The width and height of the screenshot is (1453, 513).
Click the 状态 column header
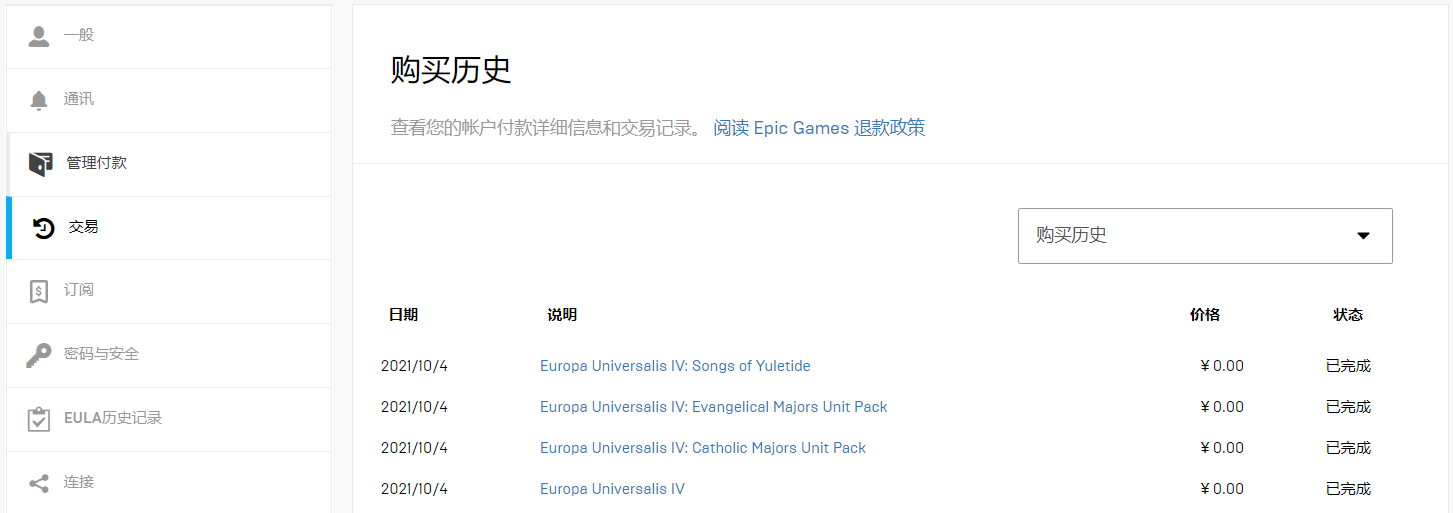coord(1348,315)
